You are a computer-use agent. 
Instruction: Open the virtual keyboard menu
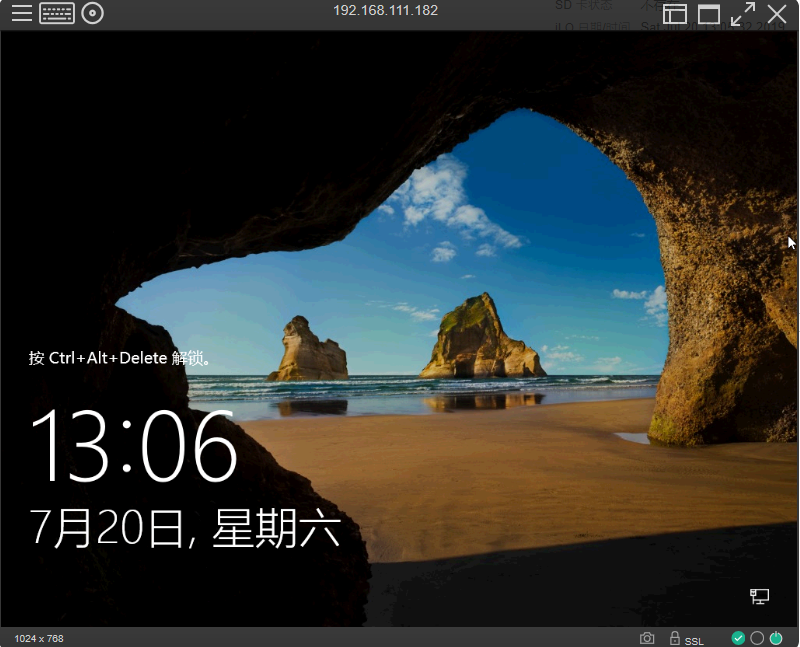pos(57,14)
